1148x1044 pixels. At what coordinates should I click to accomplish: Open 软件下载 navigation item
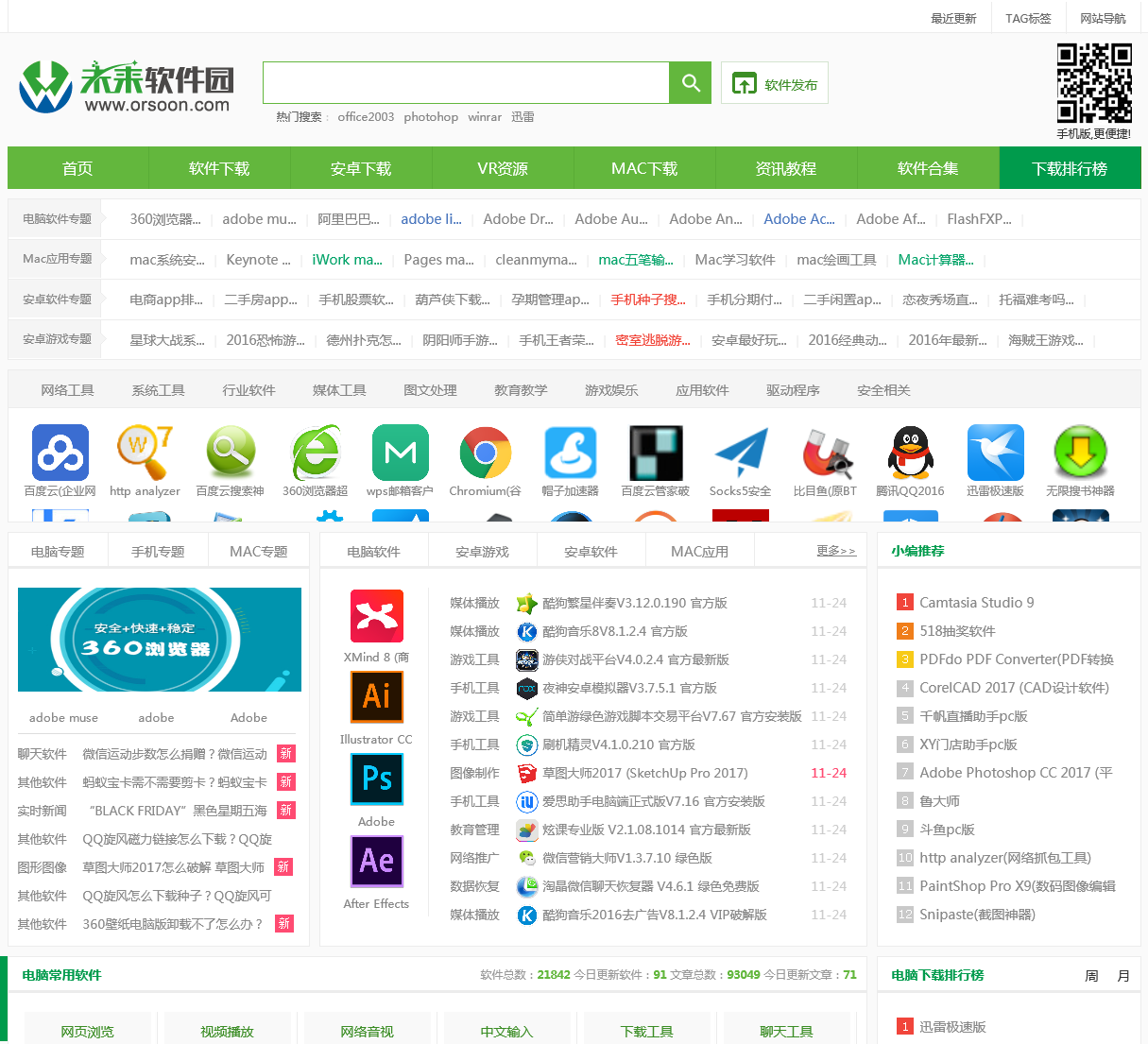pyautogui.click(x=219, y=168)
